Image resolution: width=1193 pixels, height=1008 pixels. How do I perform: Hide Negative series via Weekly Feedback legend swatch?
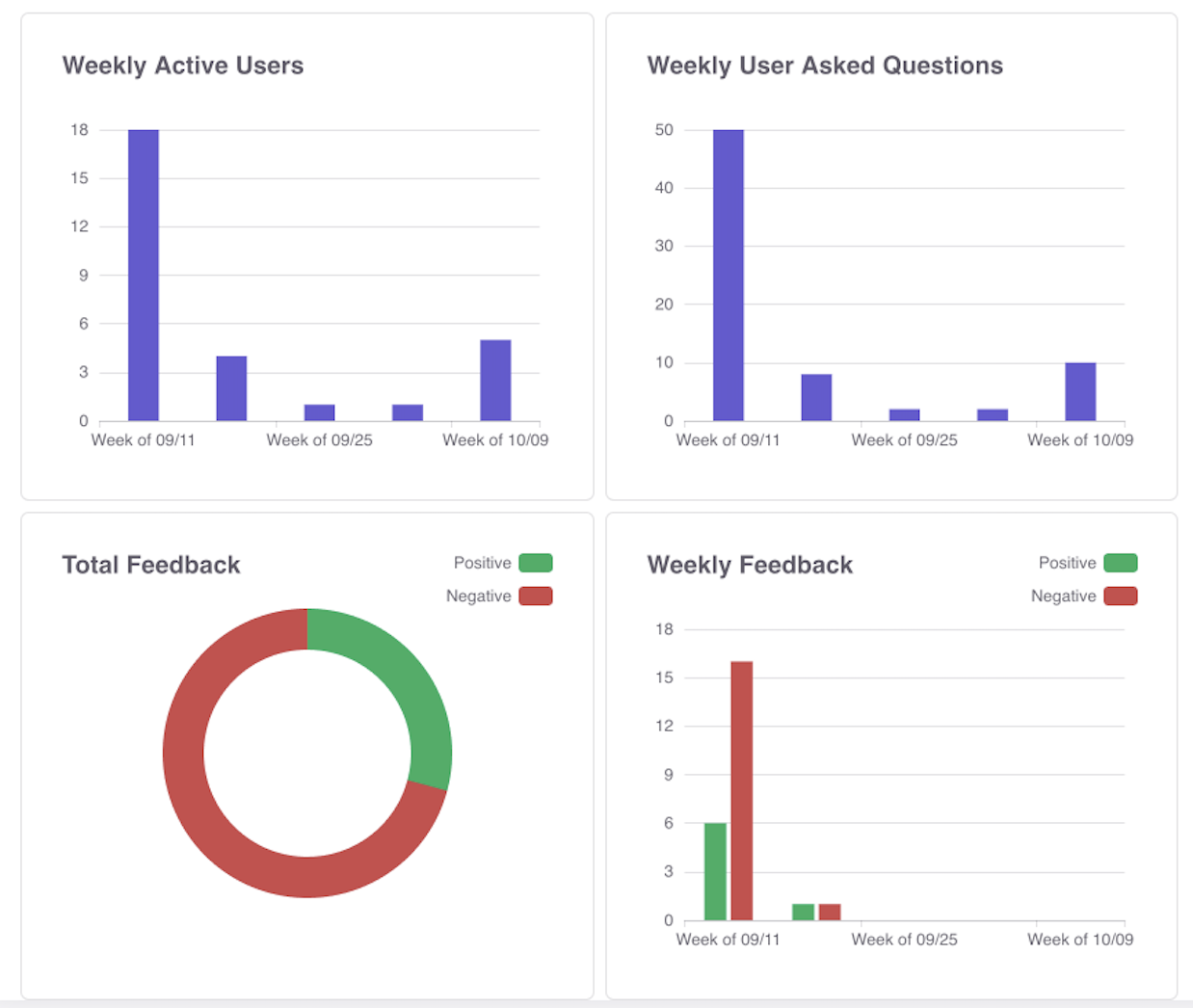click(x=1120, y=597)
